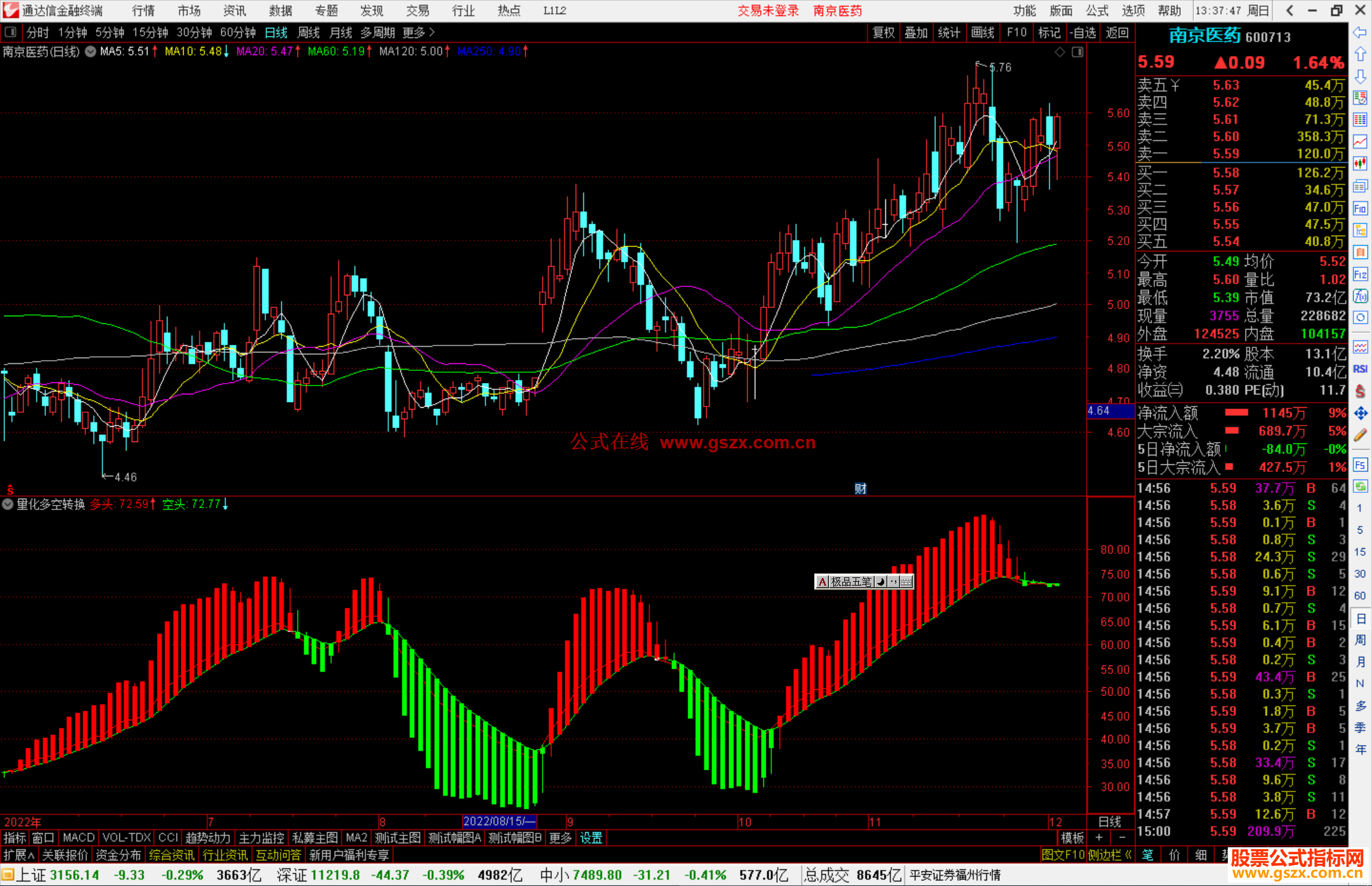
Task: Select the RSI indicator sidebar icon
Action: coord(1360,369)
